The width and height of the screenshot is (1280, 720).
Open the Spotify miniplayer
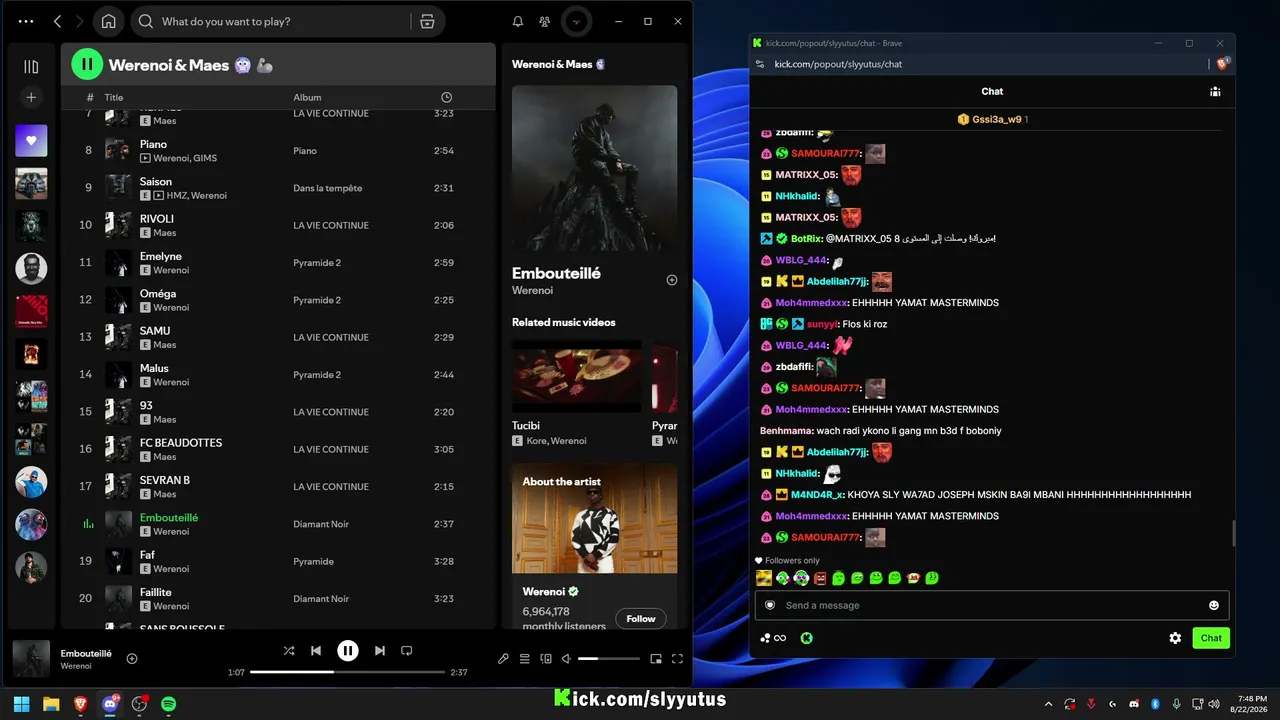point(656,659)
